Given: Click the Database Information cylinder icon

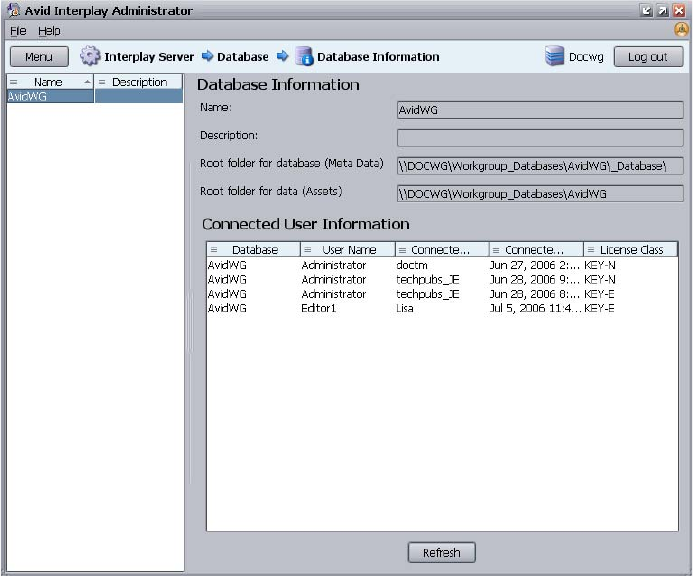Looking at the screenshot, I should coord(304,56).
